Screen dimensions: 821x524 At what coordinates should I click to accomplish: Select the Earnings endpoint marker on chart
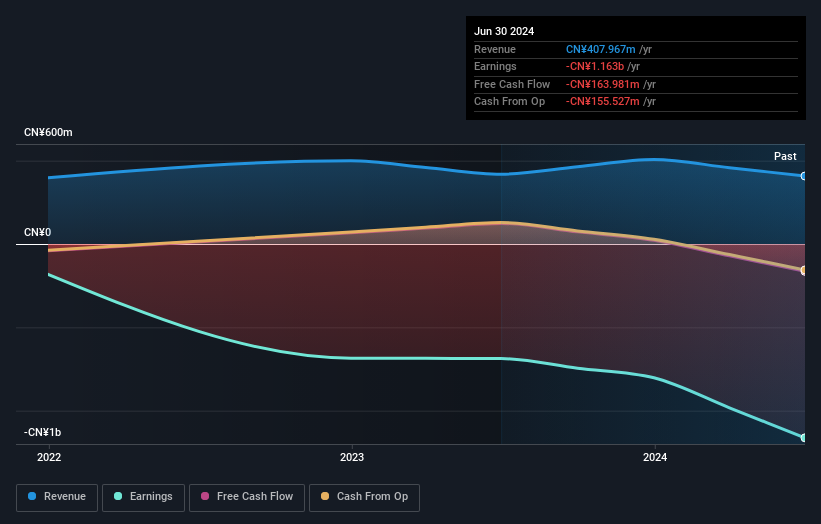pyautogui.click(x=804, y=438)
